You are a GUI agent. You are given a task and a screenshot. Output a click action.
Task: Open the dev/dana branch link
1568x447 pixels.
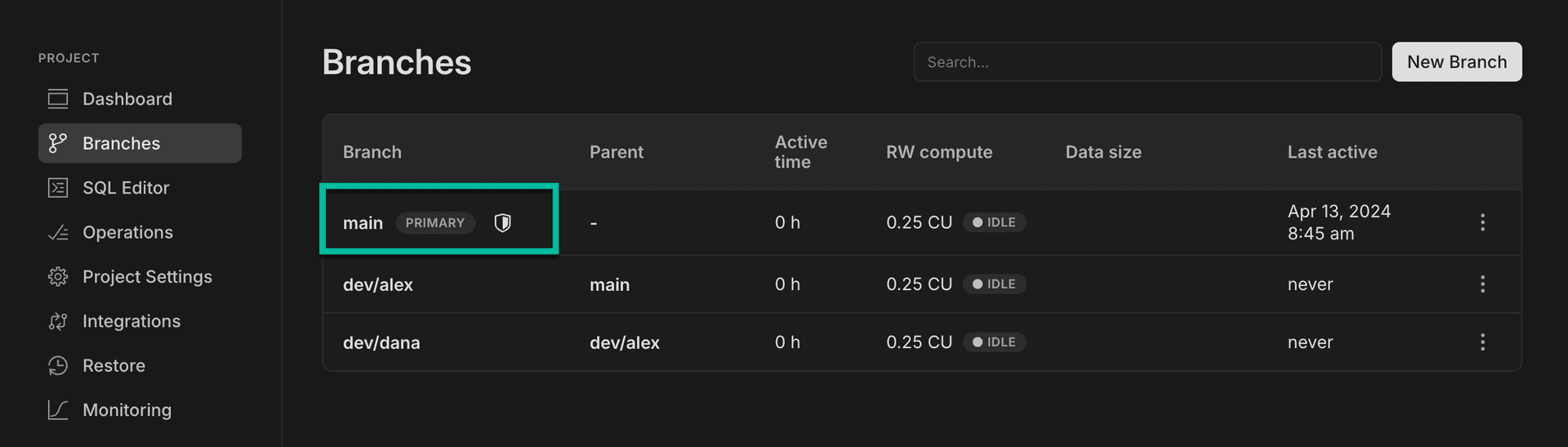coord(381,343)
